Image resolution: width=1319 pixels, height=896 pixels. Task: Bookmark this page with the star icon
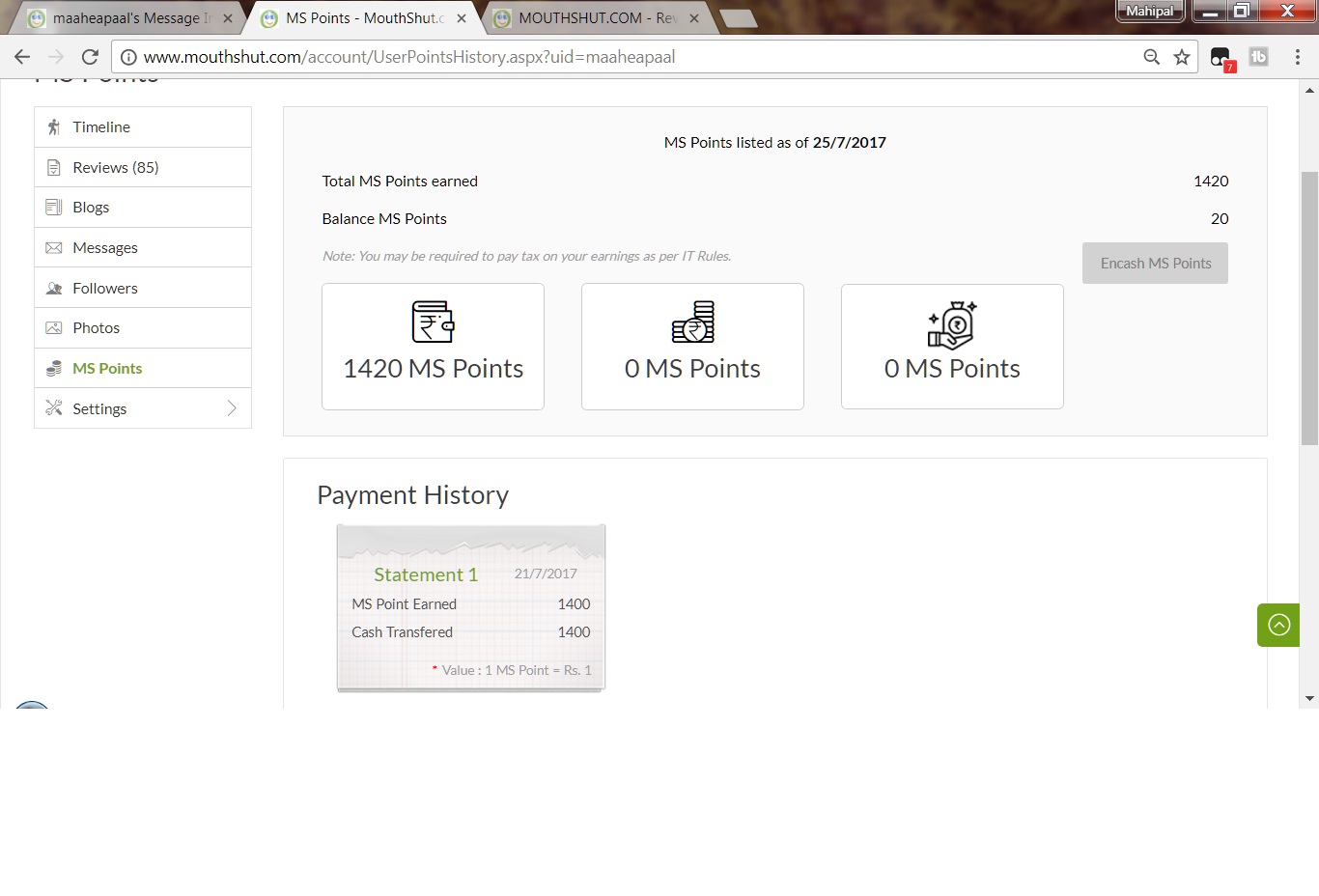(x=1181, y=57)
